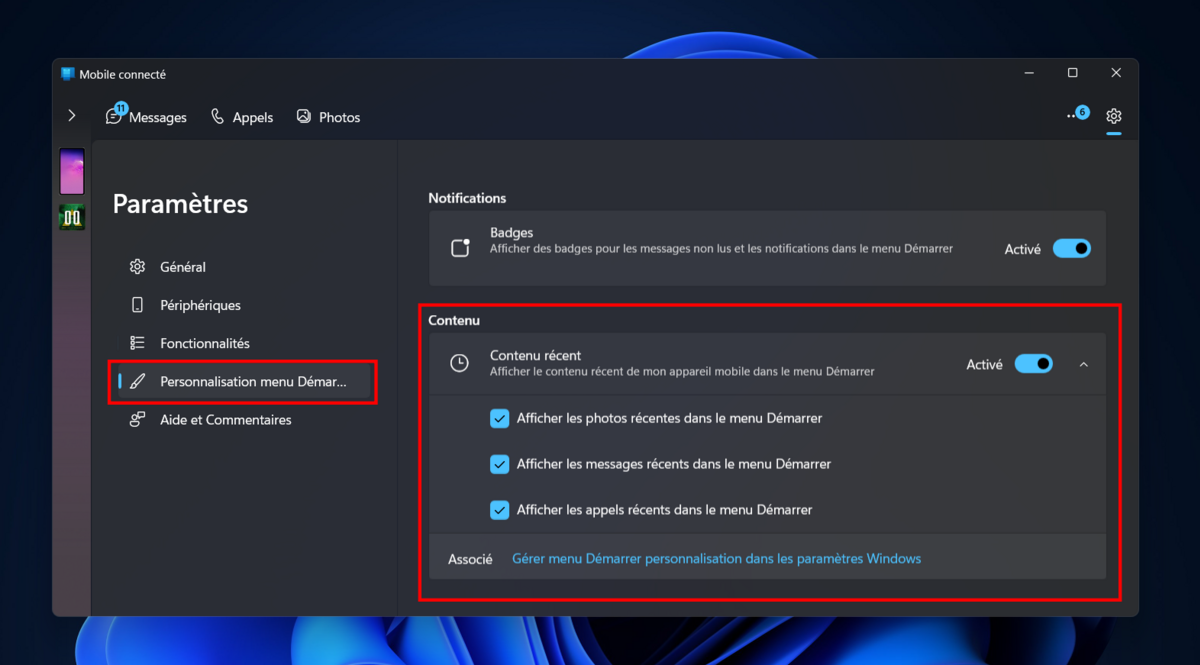
Task: Click the Périphériques phone icon in sidebar
Action: (138, 305)
